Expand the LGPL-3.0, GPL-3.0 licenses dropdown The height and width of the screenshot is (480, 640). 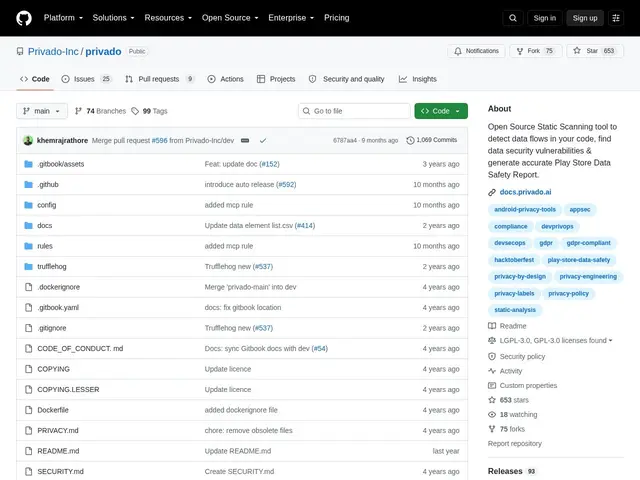pyautogui.click(x=556, y=340)
